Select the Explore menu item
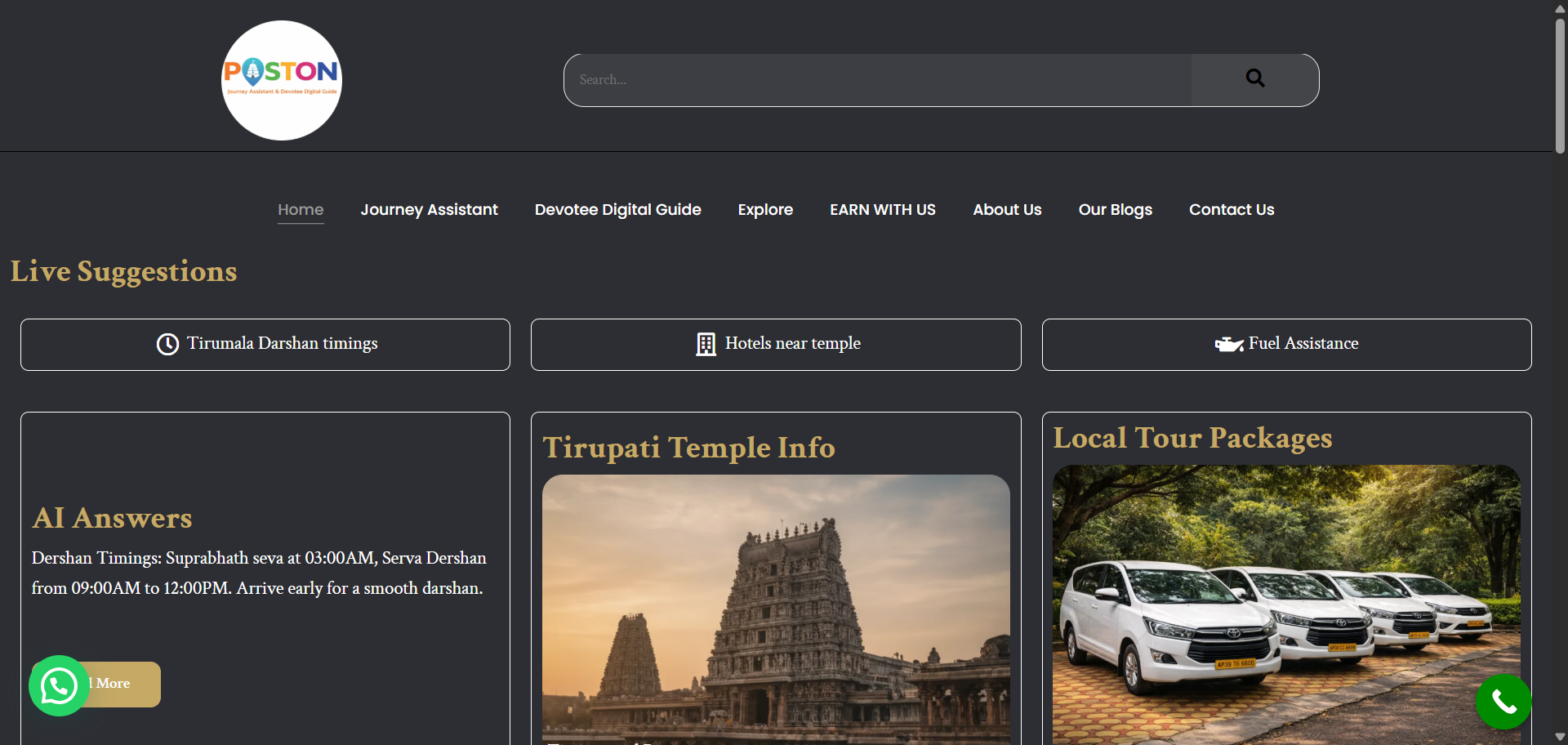Screen dimensions: 1568x745 coord(765,210)
